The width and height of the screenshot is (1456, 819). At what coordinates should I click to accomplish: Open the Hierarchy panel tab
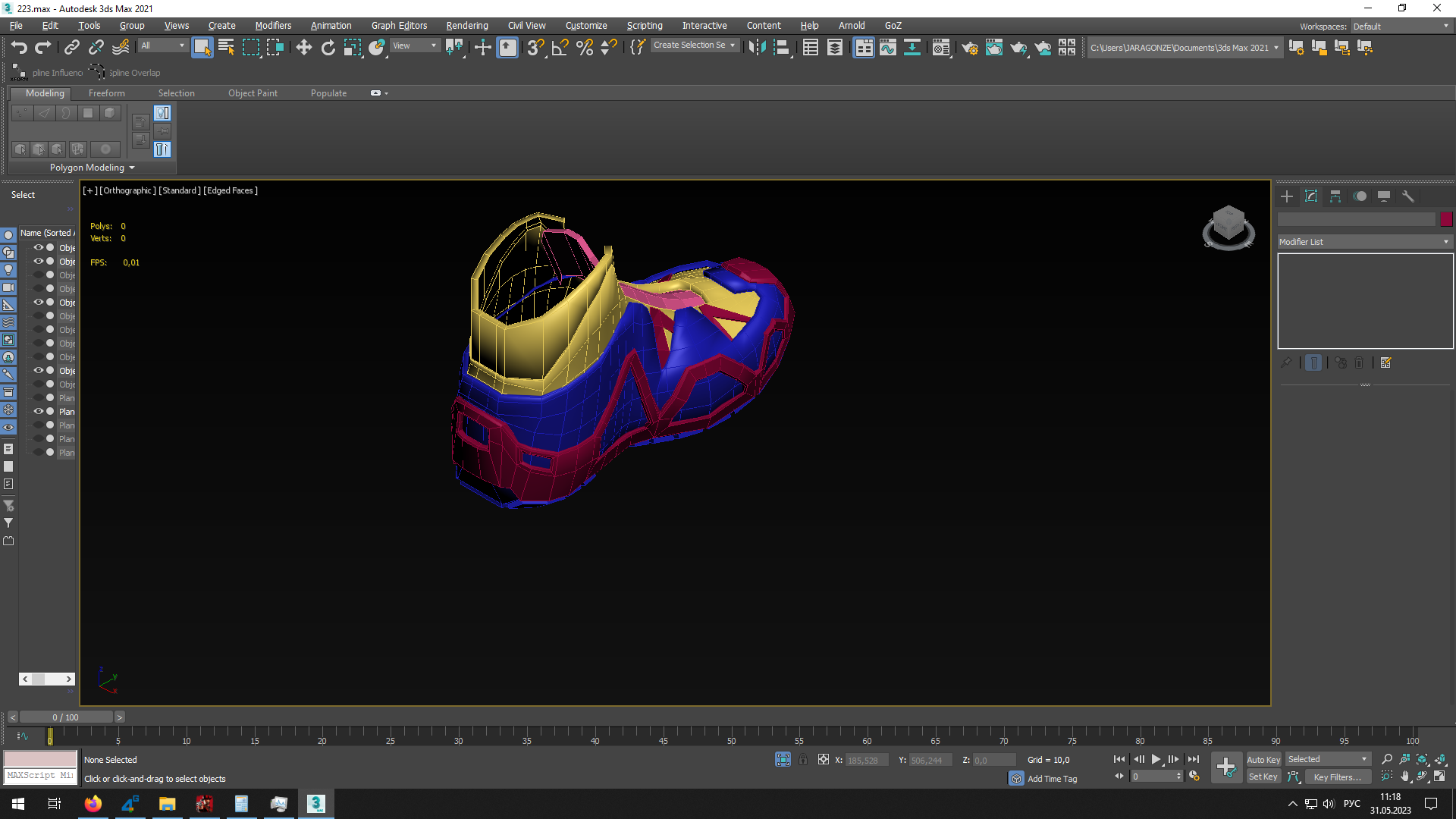click(1335, 196)
